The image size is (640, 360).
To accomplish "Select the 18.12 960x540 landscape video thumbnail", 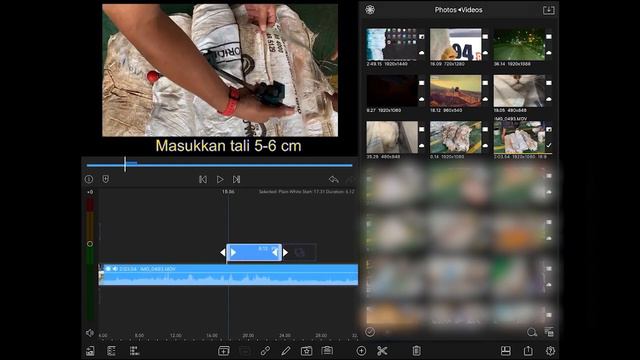I will (x=455, y=91).
